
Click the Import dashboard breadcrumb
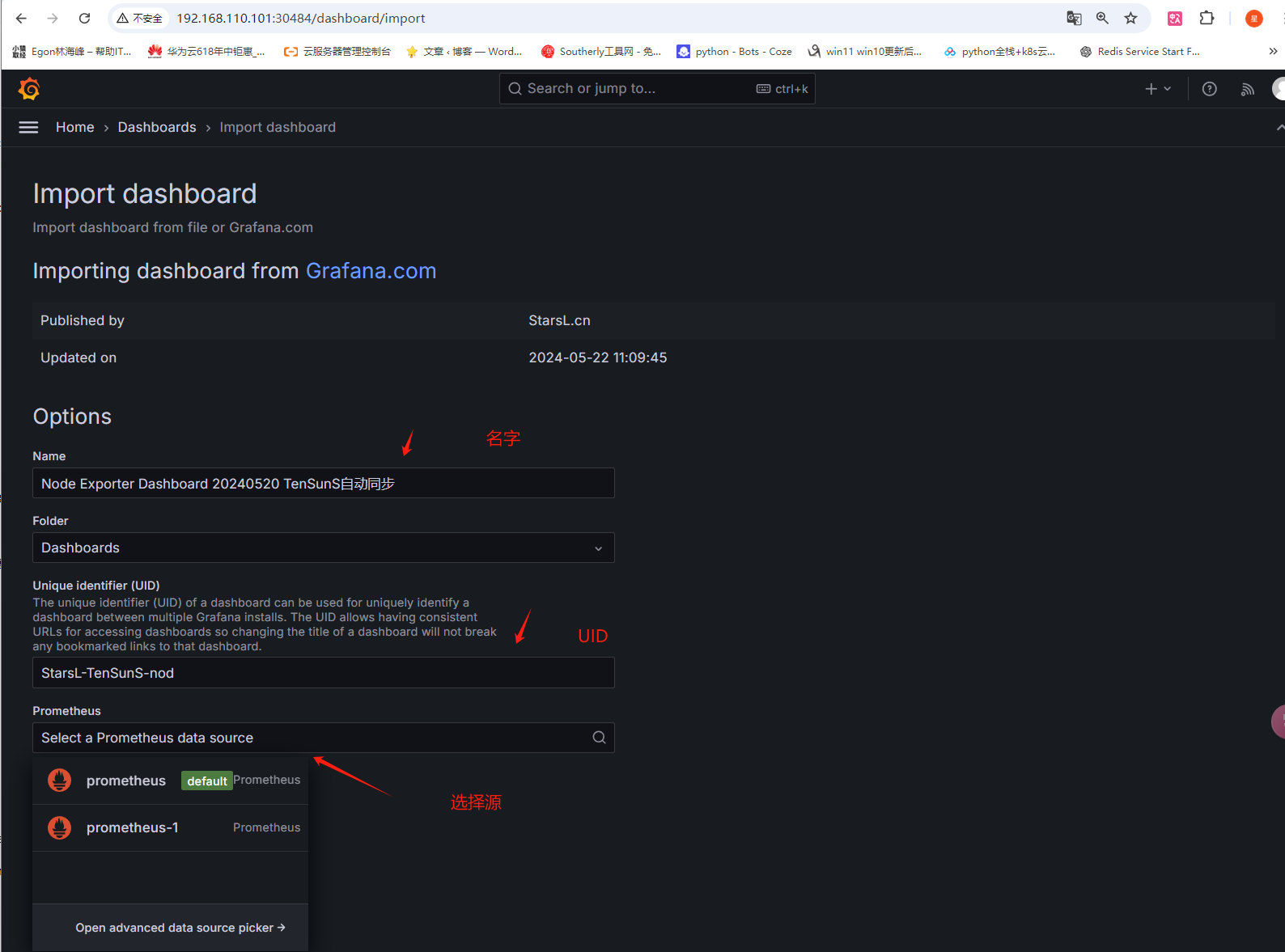(x=278, y=127)
